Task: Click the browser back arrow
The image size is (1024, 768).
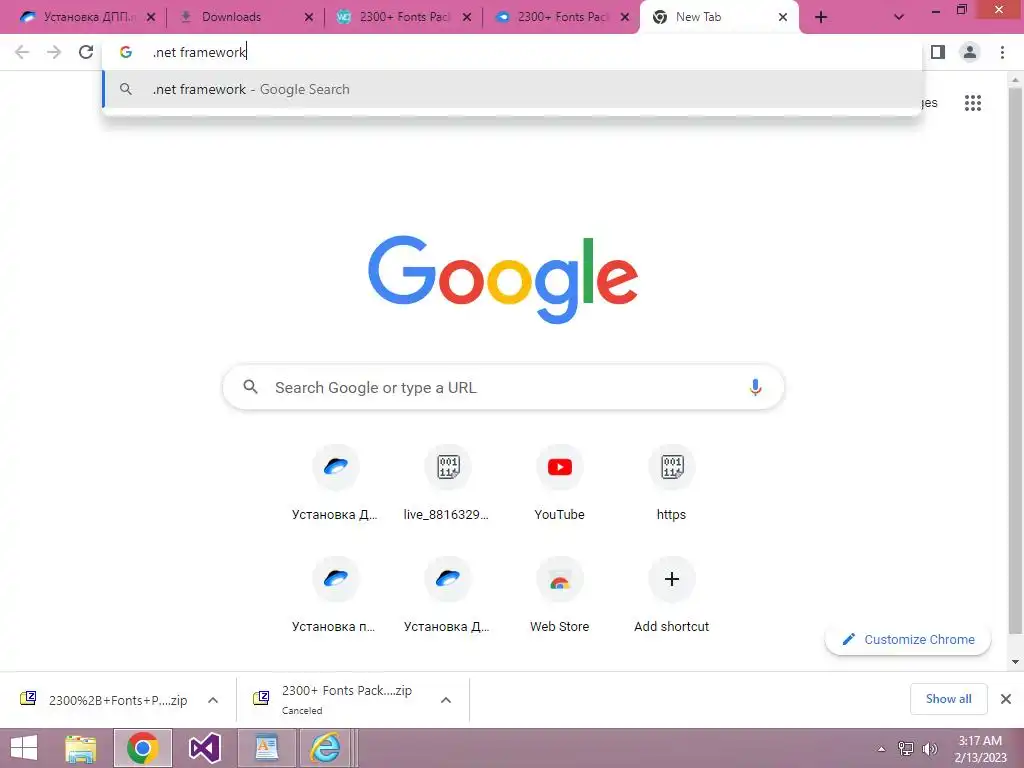Action: 22,52
